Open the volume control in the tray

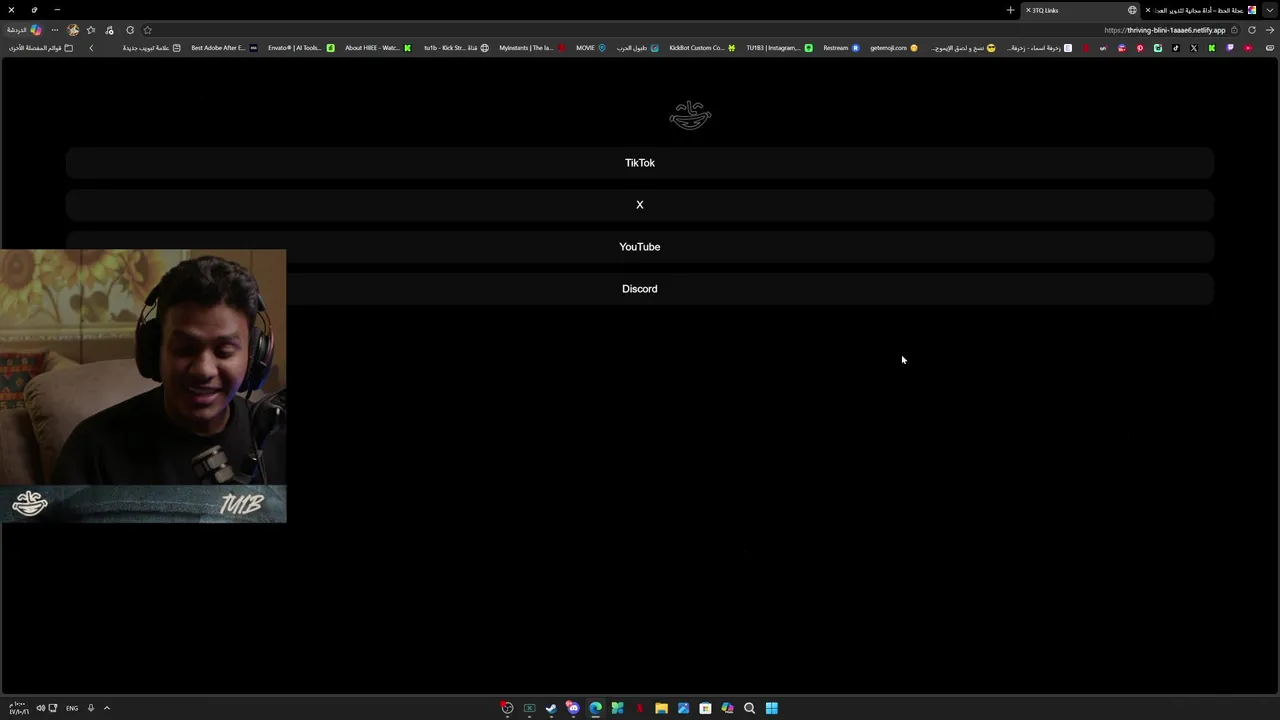tap(41, 708)
